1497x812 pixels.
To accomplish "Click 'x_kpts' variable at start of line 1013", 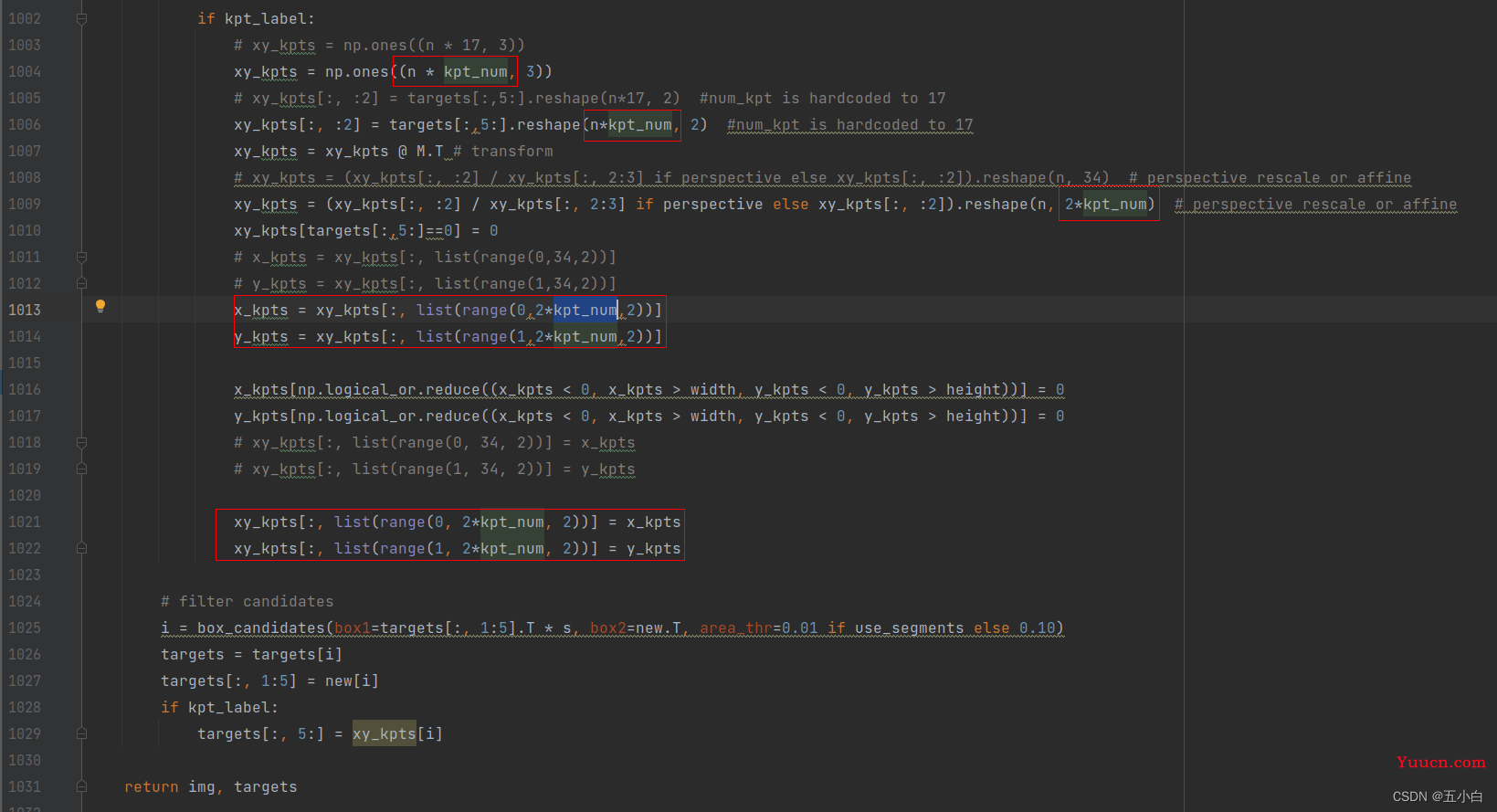I will 261,310.
